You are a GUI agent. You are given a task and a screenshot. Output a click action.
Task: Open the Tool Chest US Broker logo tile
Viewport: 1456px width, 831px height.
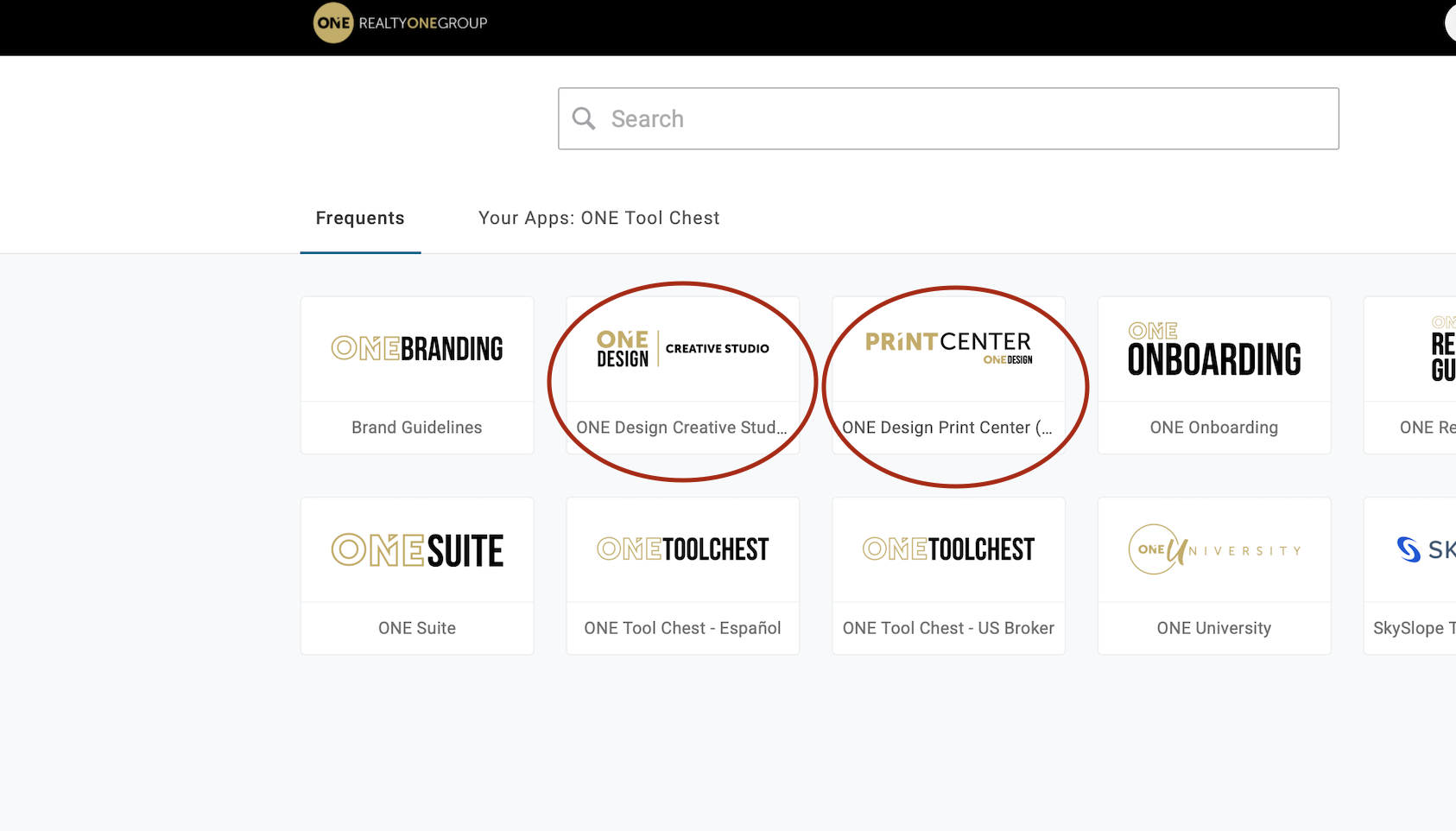(x=948, y=549)
